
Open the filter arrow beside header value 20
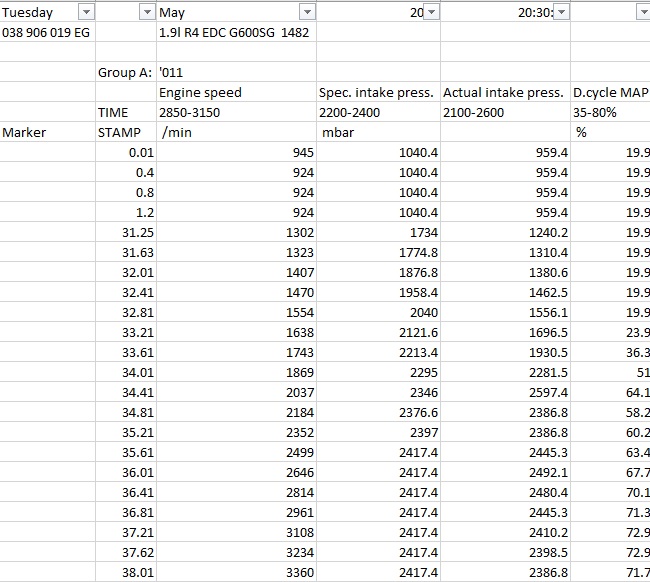[431, 12]
